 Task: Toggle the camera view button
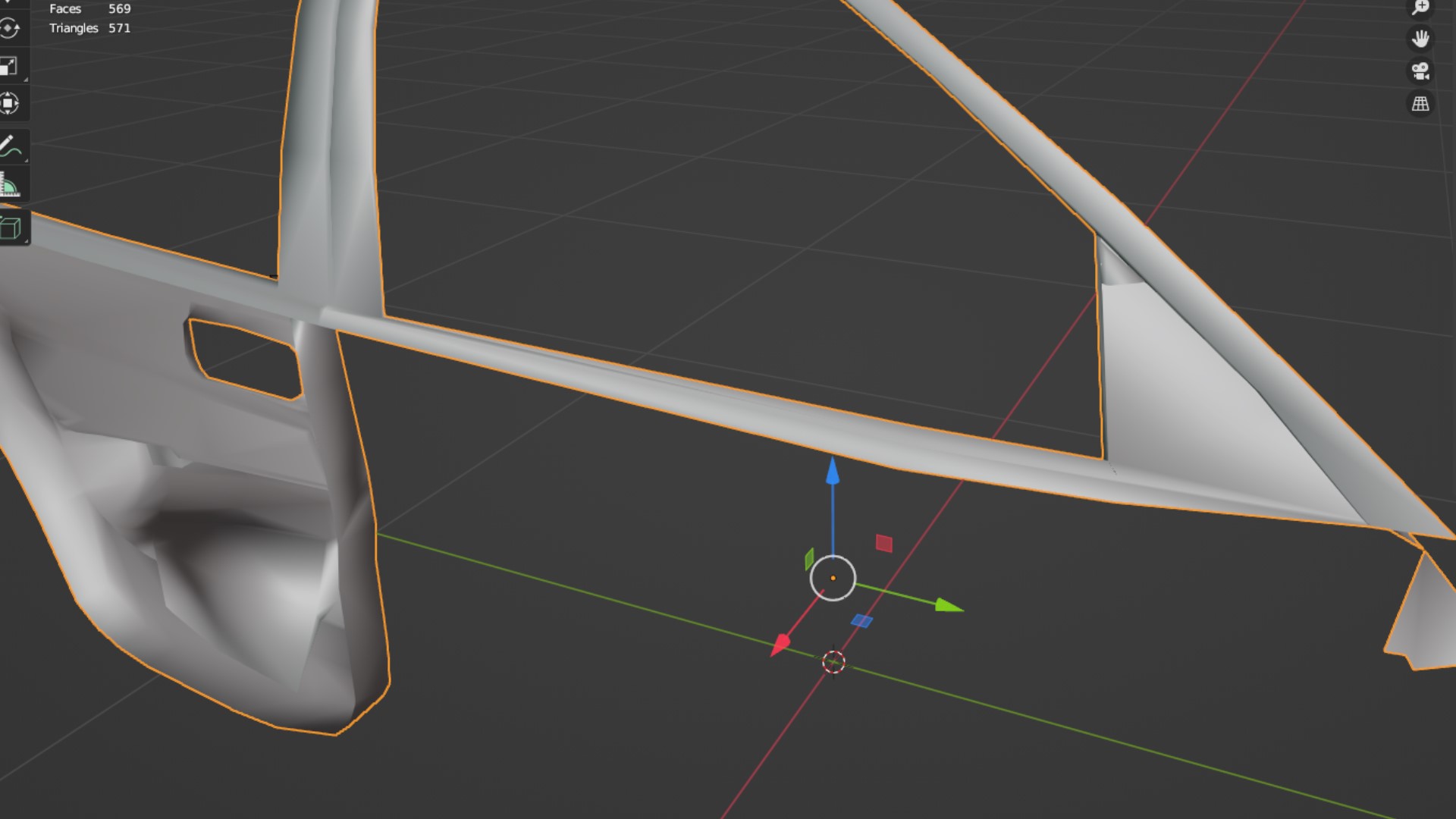(1420, 71)
